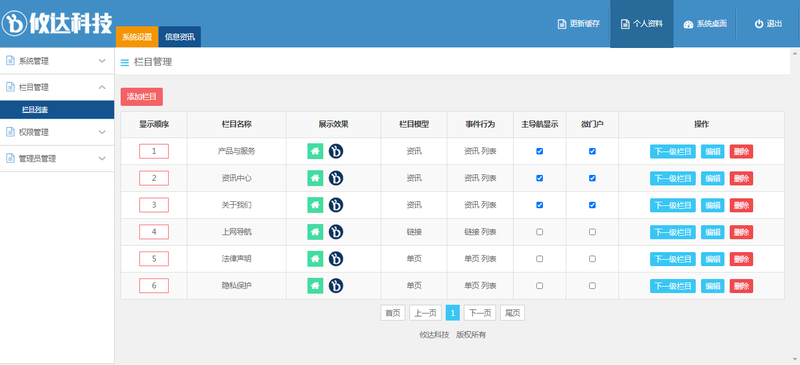800x365 pixels.
Task: Click 栏目名称 column header
Action: pos(236,124)
